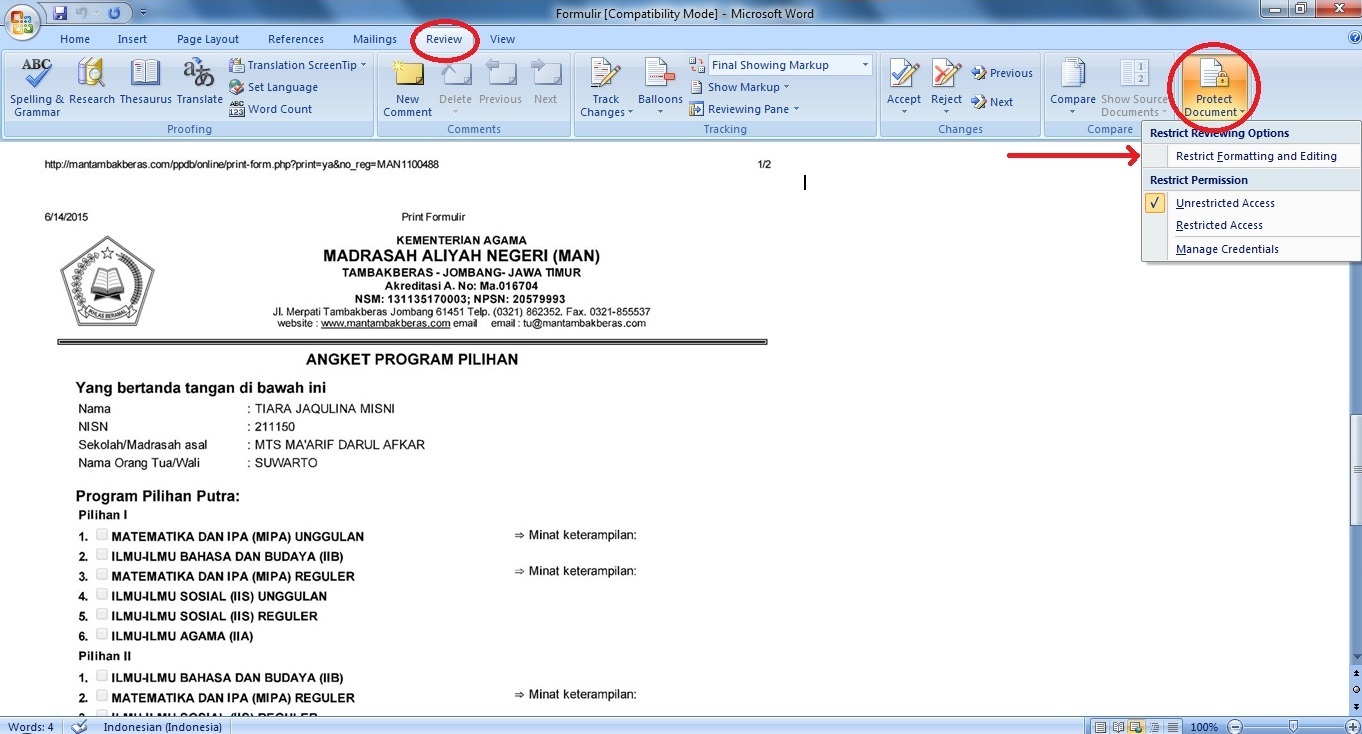Viewport: 1362px width, 734px height.
Task: Switch to the View tab
Action: [x=503, y=39]
